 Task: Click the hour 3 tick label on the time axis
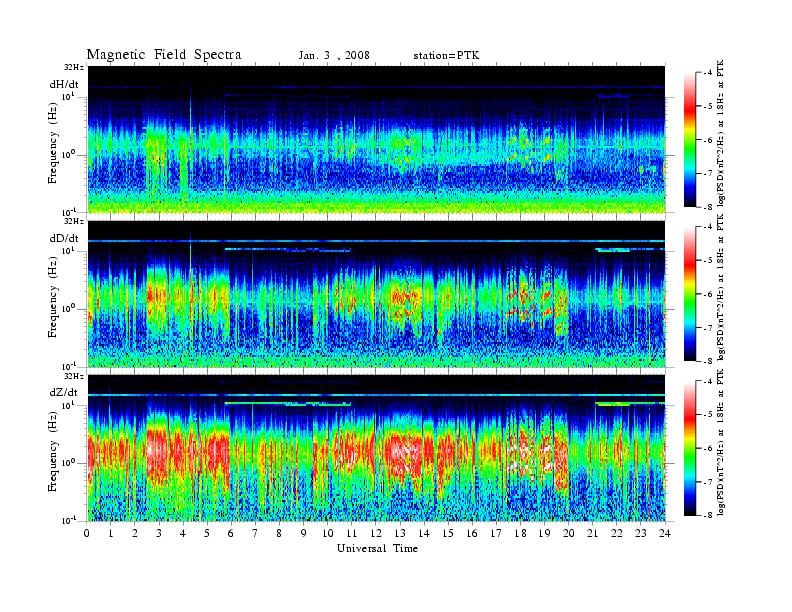(x=159, y=533)
